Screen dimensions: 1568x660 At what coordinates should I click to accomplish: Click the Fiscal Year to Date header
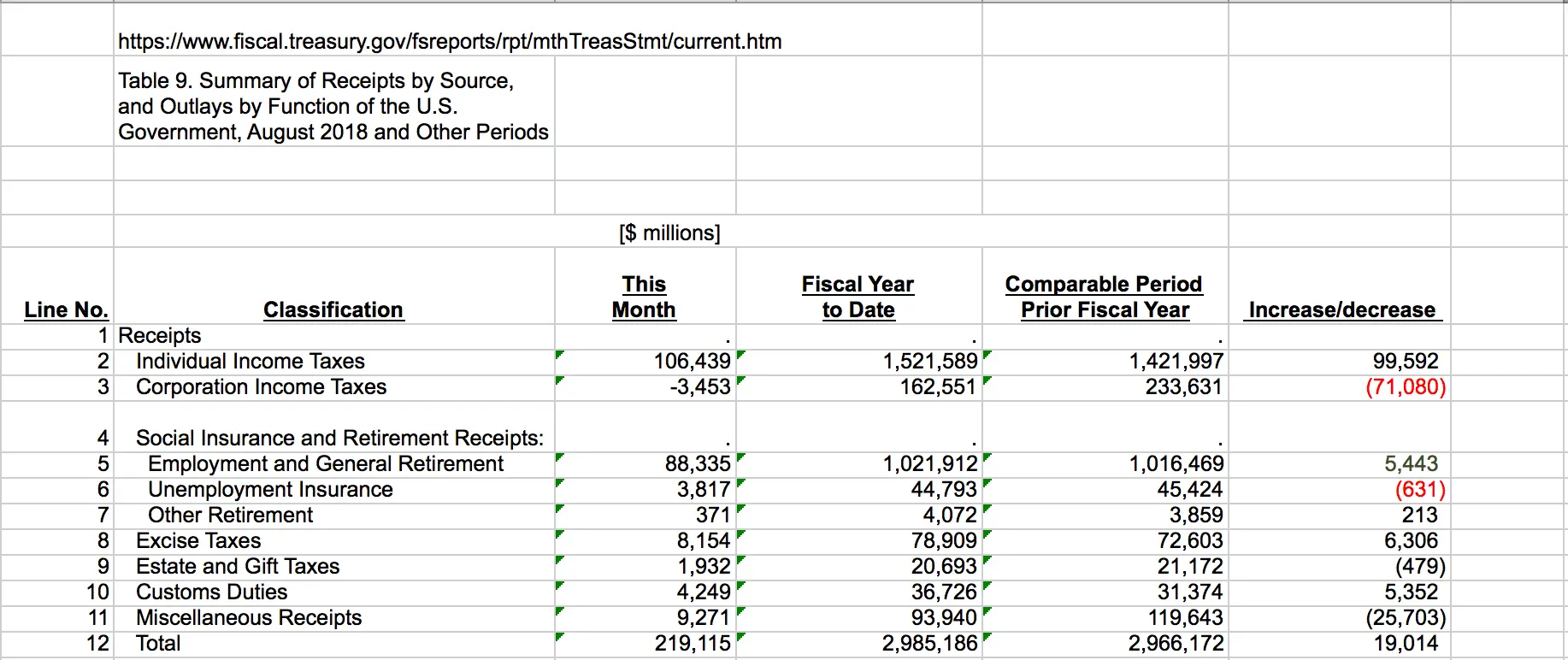(x=858, y=297)
